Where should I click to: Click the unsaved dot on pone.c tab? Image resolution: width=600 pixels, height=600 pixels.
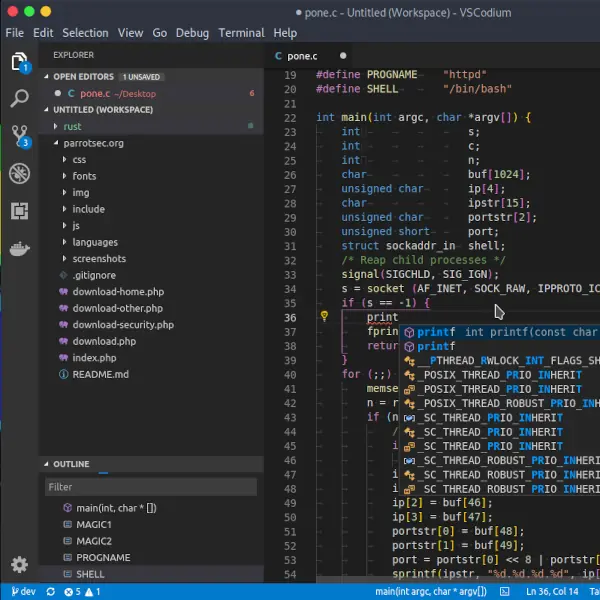click(x=343, y=56)
